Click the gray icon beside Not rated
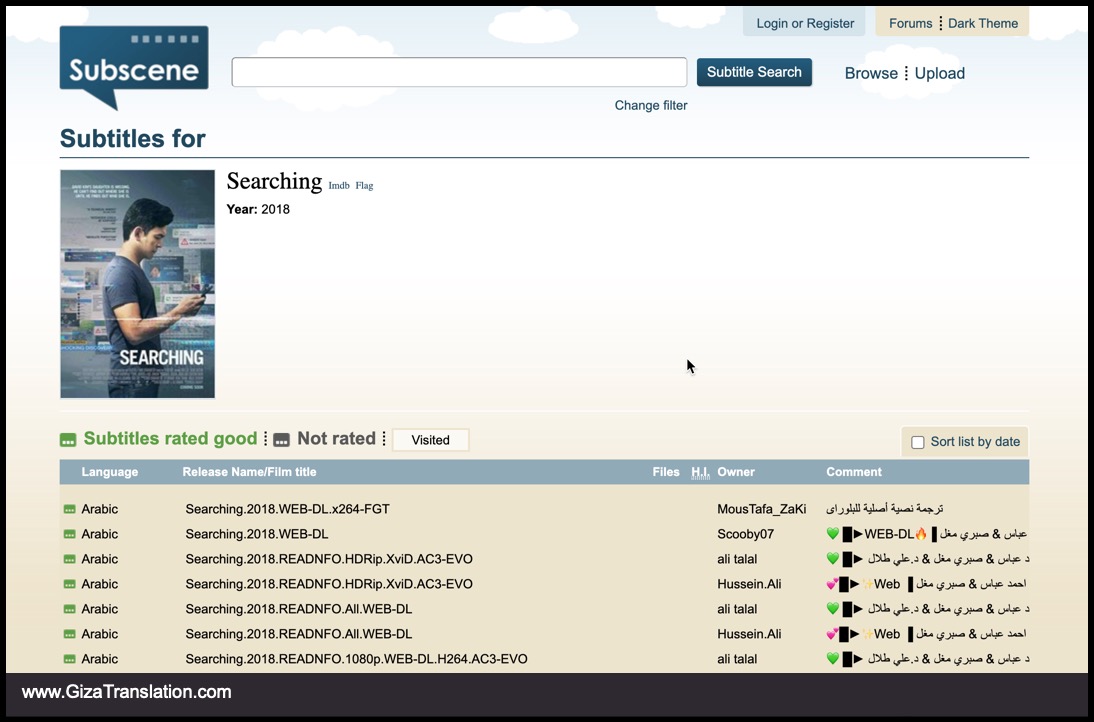Viewport: 1094px width, 722px height. tap(282, 440)
